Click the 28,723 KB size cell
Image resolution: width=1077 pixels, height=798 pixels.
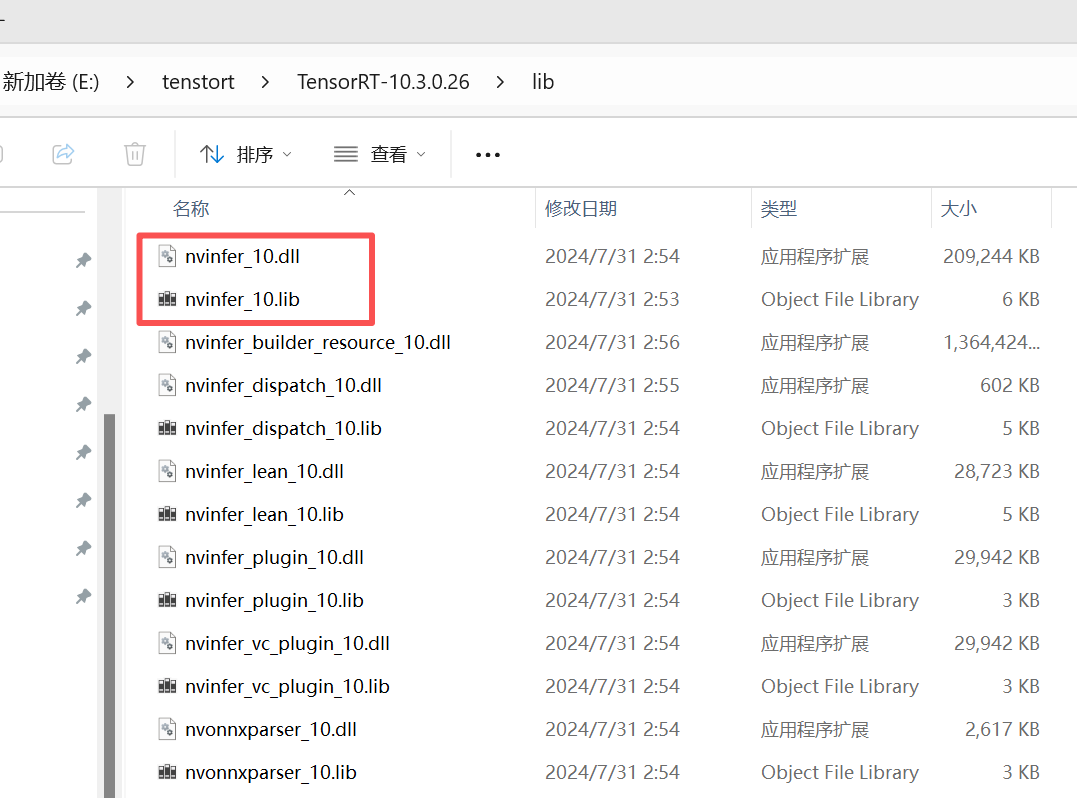tap(997, 471)
